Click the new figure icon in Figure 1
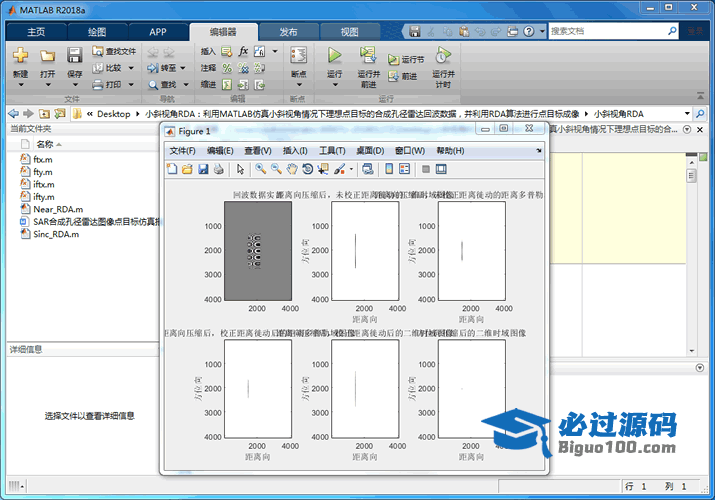 (172, 169)
